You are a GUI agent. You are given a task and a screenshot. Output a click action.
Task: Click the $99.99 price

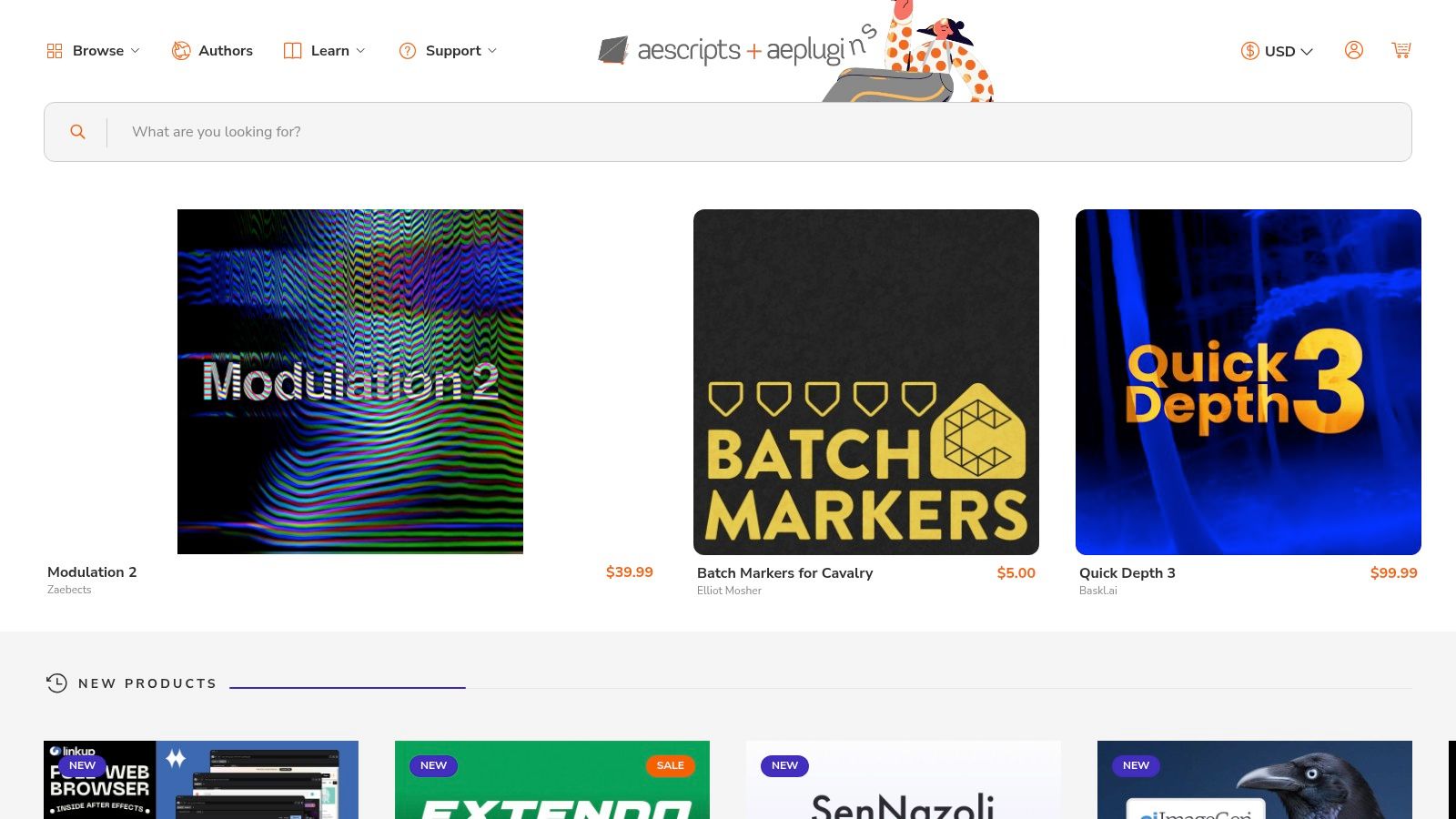click(1394, 573)
